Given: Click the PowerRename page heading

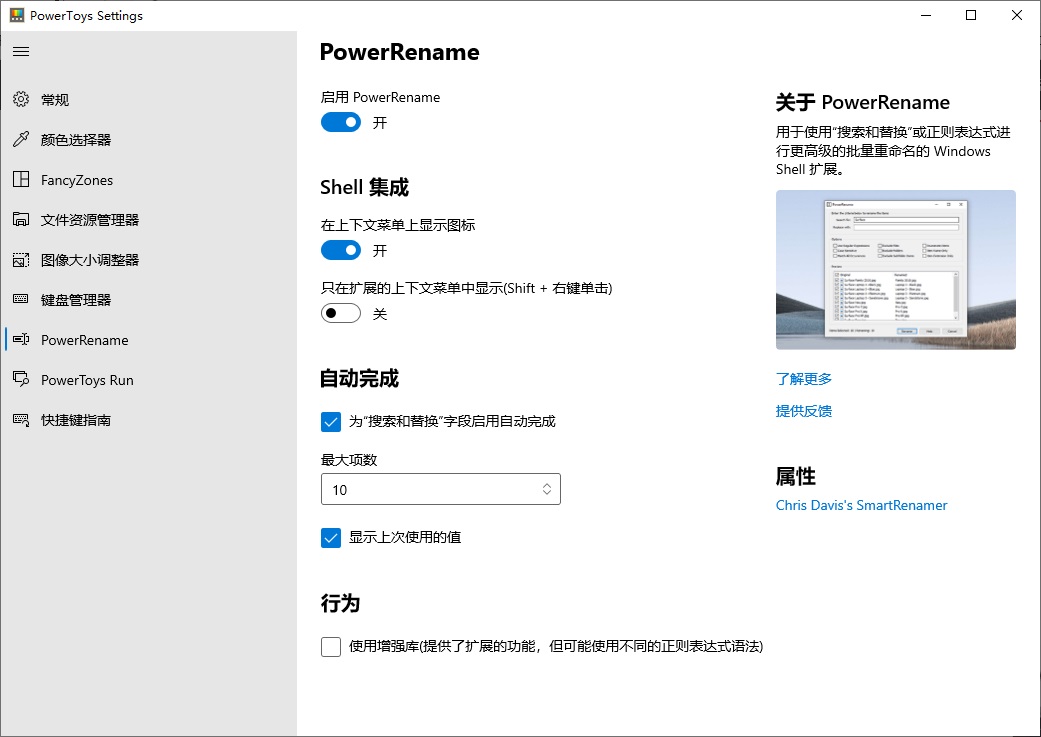Looking at the screenshot, I should click(399, 52).
